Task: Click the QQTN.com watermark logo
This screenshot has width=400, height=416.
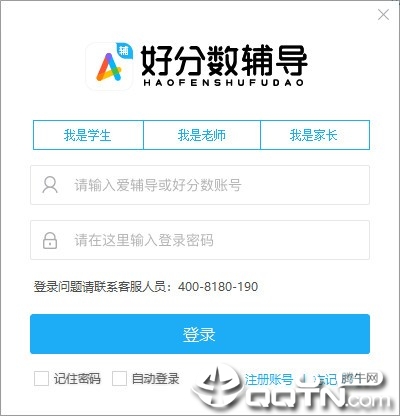Action: (290, 390)
